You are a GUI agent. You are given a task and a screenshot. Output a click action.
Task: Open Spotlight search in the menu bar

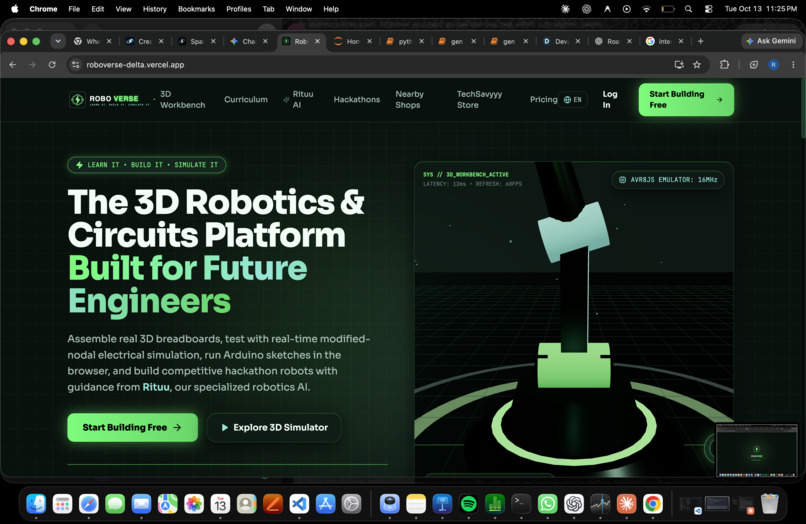coord(688,9)
